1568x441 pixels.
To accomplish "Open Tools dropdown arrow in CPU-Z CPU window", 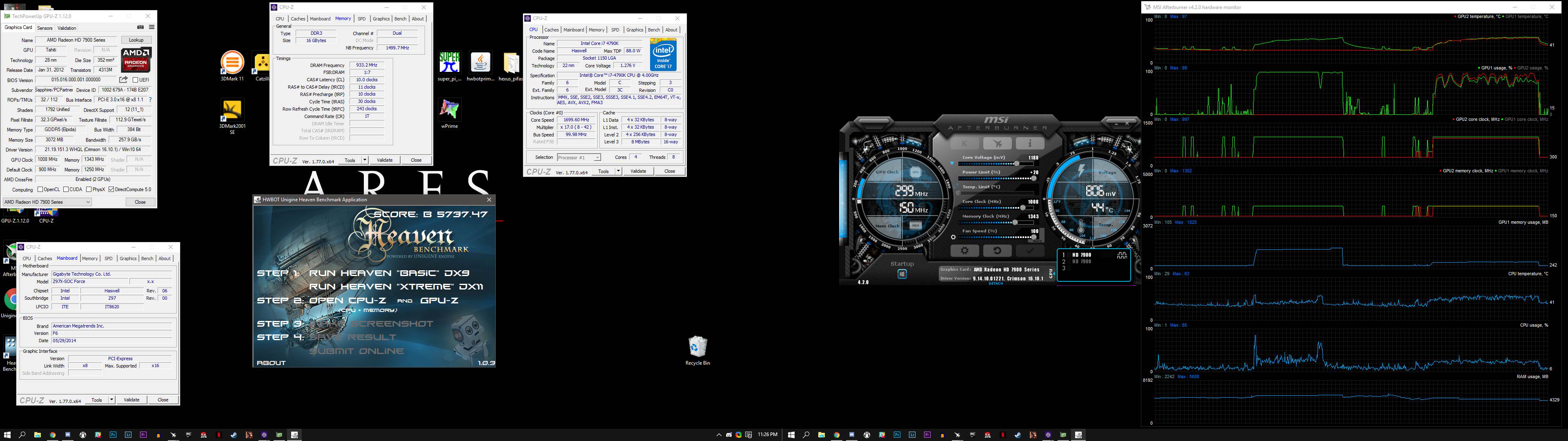I will 619,171.
